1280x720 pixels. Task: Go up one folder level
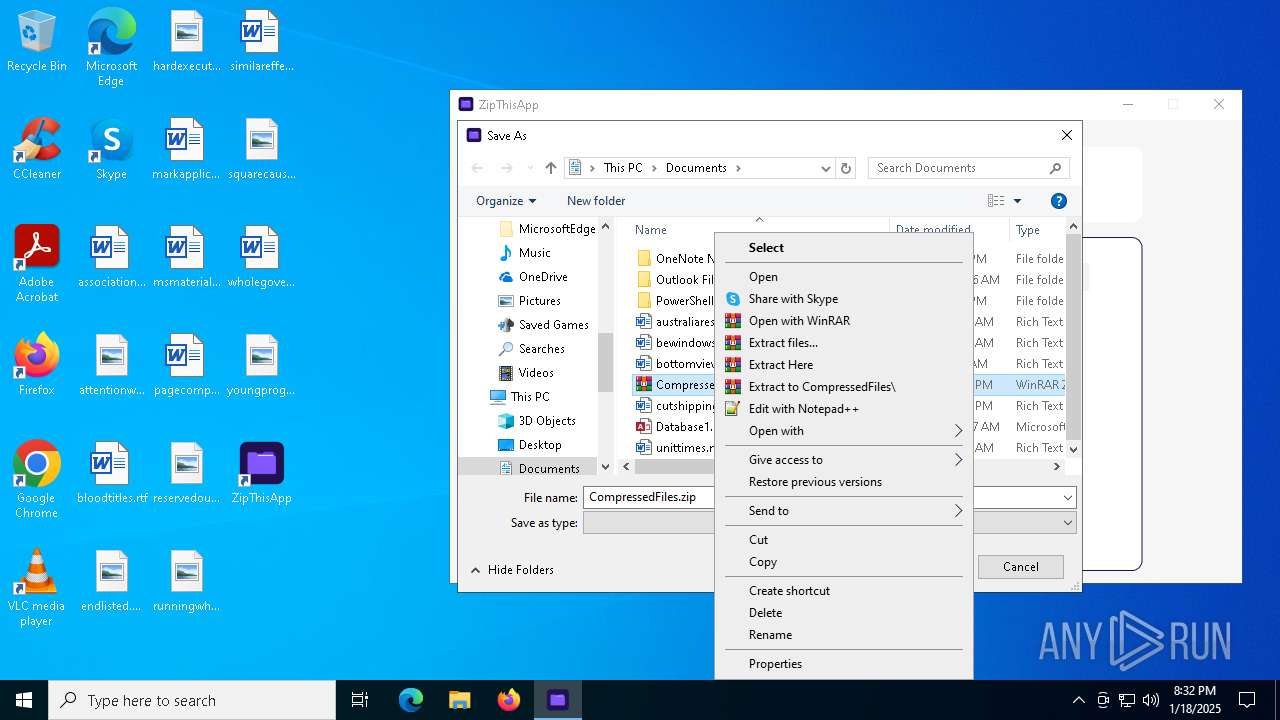click(550, 168)
